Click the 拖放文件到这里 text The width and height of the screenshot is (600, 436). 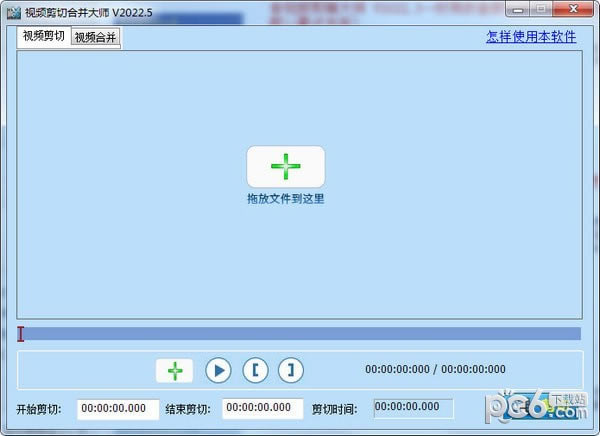[286, 199]
